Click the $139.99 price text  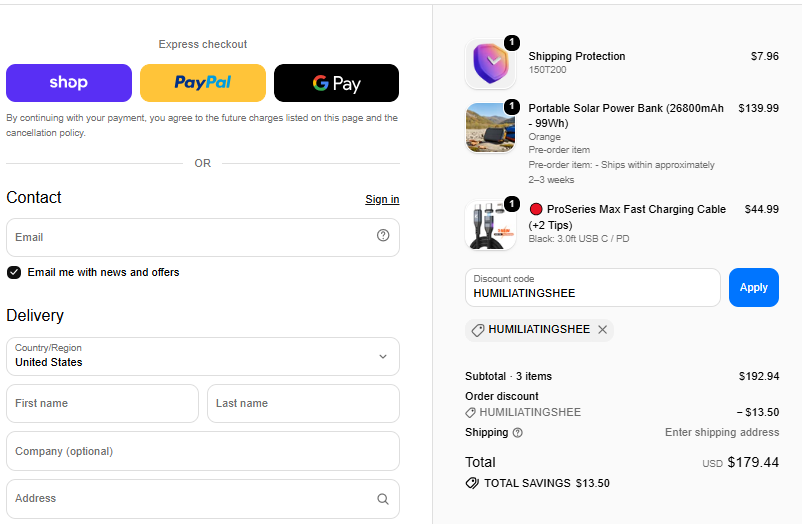pyautogui.click(x=759, y=108)
